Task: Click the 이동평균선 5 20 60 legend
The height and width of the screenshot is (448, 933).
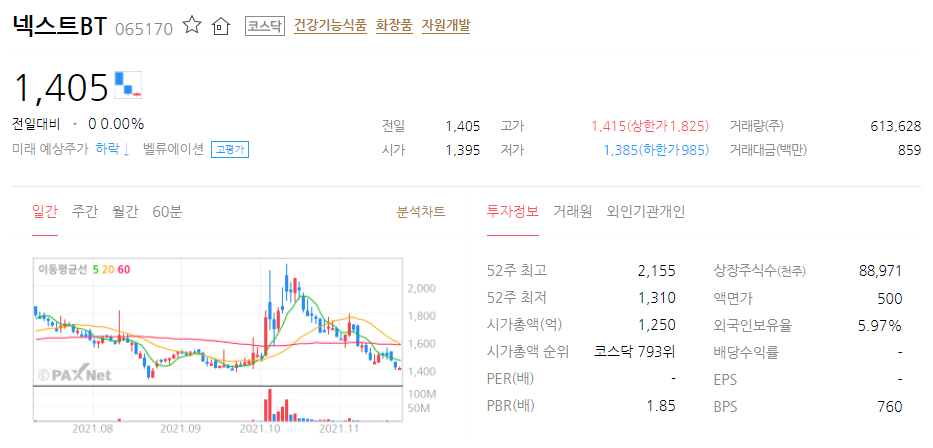Action: pos(84,269)
